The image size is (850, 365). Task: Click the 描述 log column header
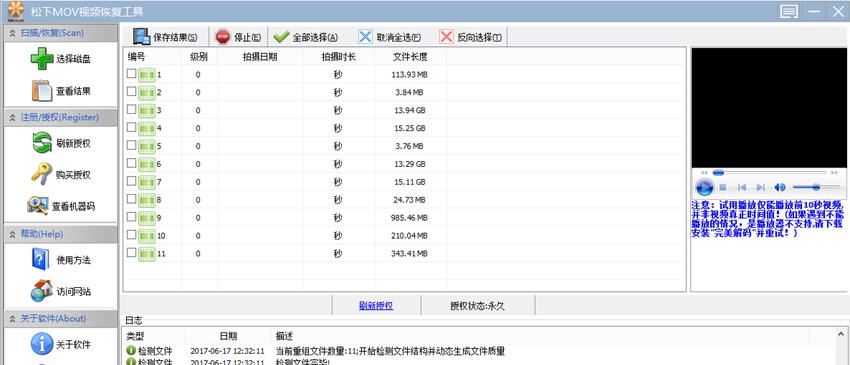coord(285,336)
